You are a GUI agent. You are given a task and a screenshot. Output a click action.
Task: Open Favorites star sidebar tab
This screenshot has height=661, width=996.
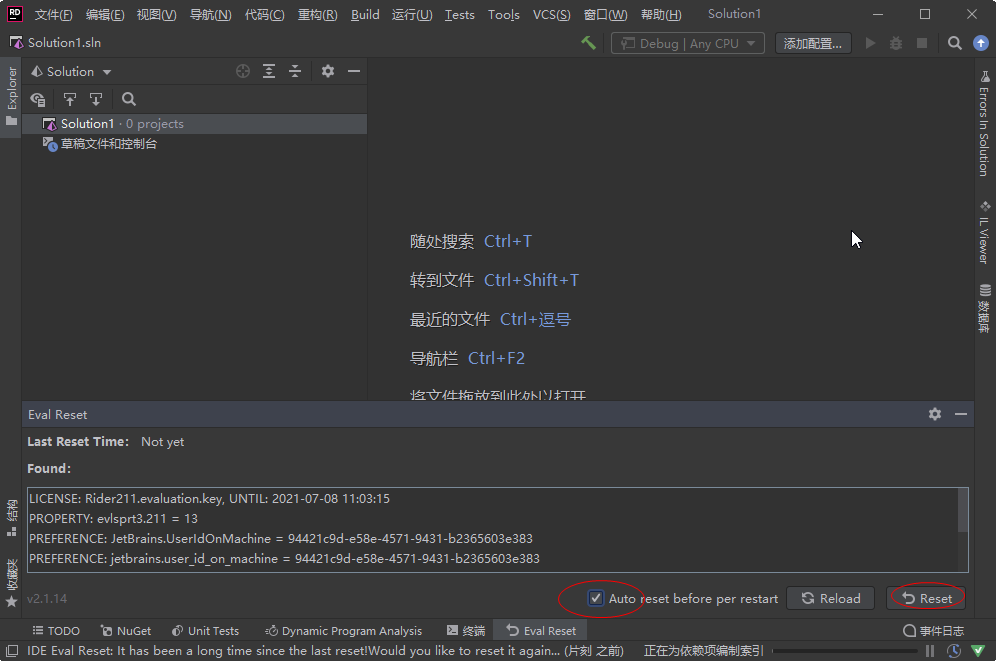[x=11, y=583]
